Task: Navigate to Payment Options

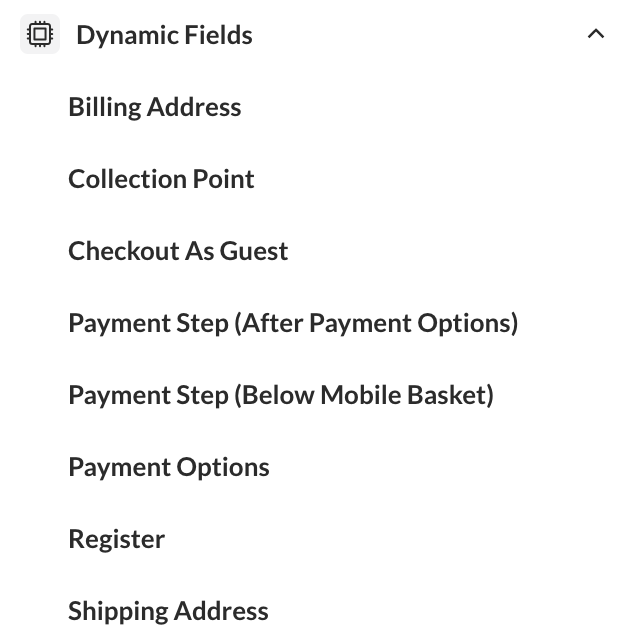Action: [x=169, y=467]
